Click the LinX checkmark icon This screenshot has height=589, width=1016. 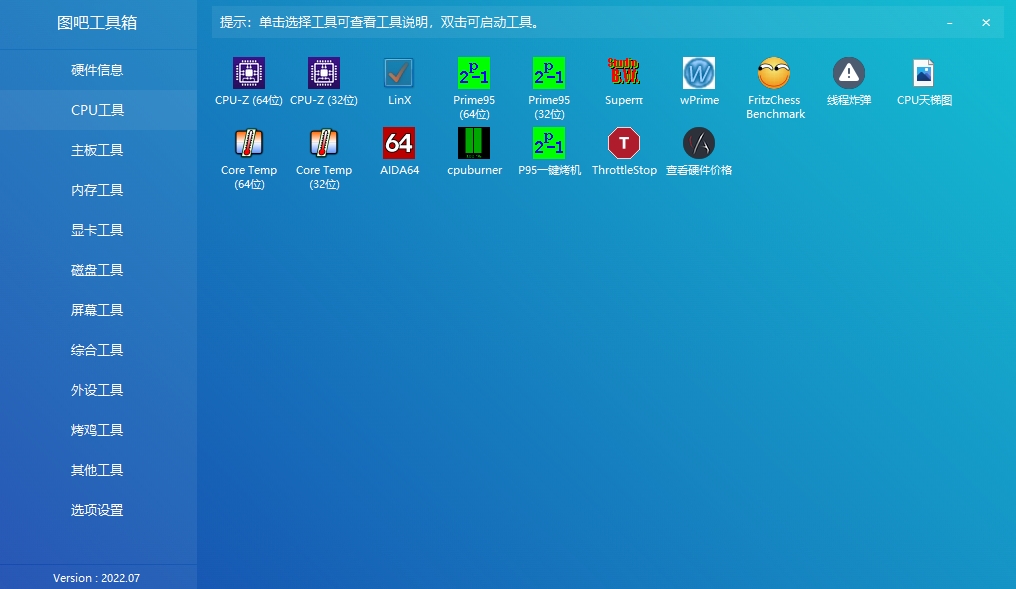point(398,73)
